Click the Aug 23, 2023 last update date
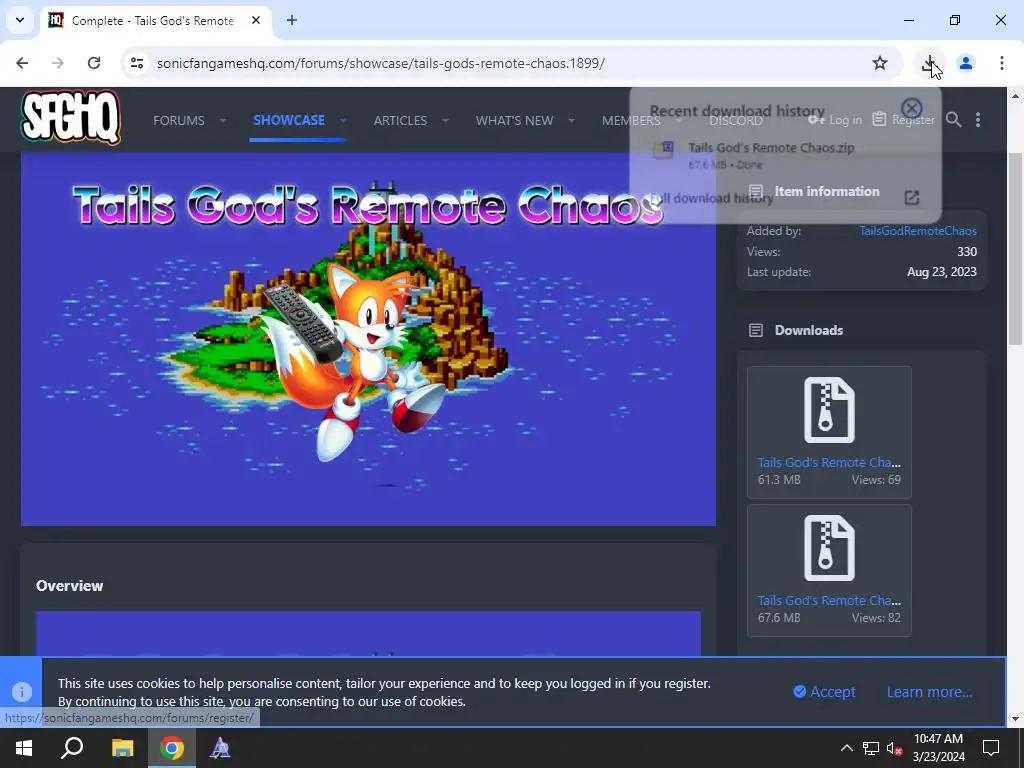The width and height of the screenshot is (1024, 768). [941, 272]
